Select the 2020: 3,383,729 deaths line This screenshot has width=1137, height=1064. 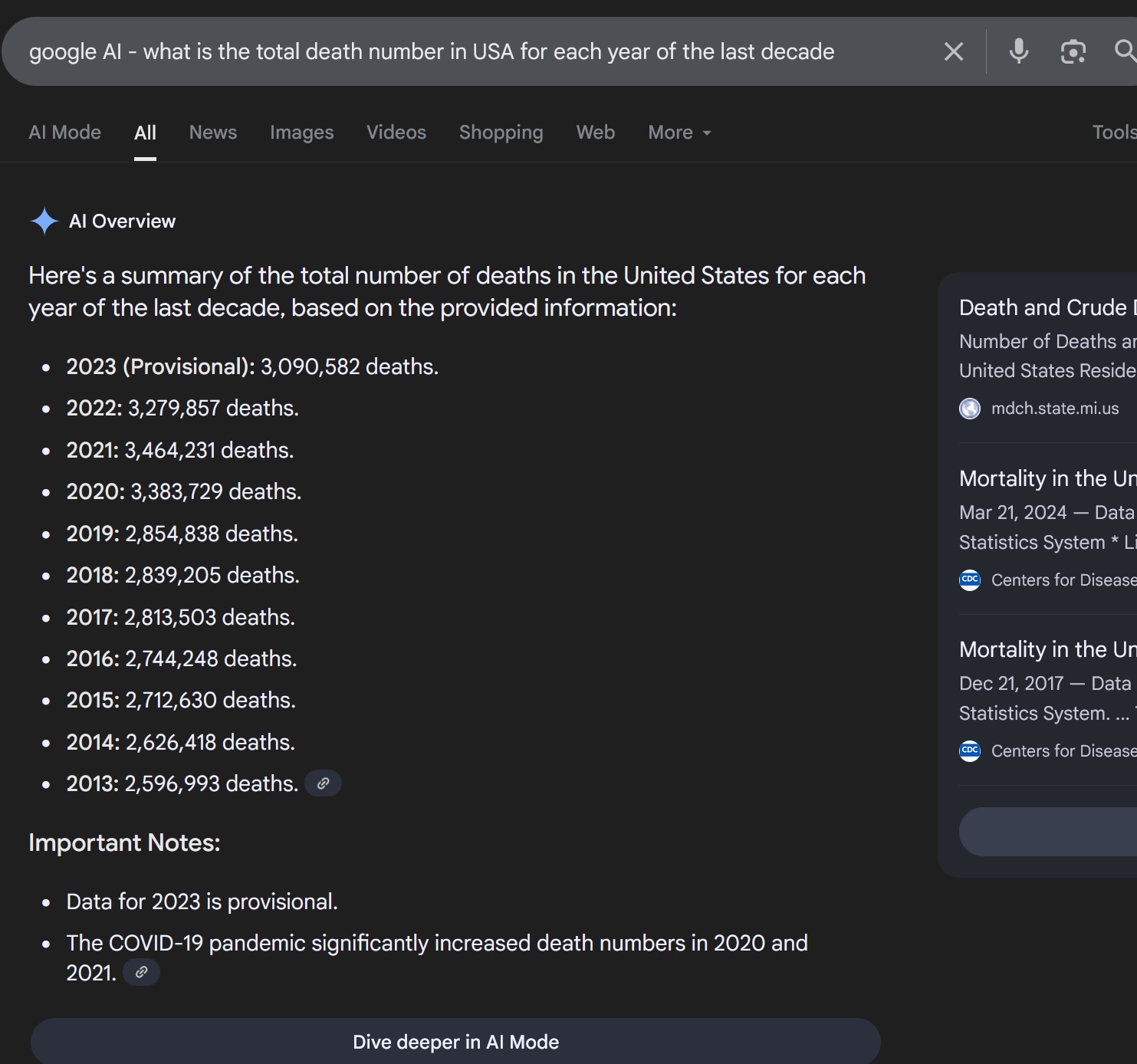tap(184, 491)
